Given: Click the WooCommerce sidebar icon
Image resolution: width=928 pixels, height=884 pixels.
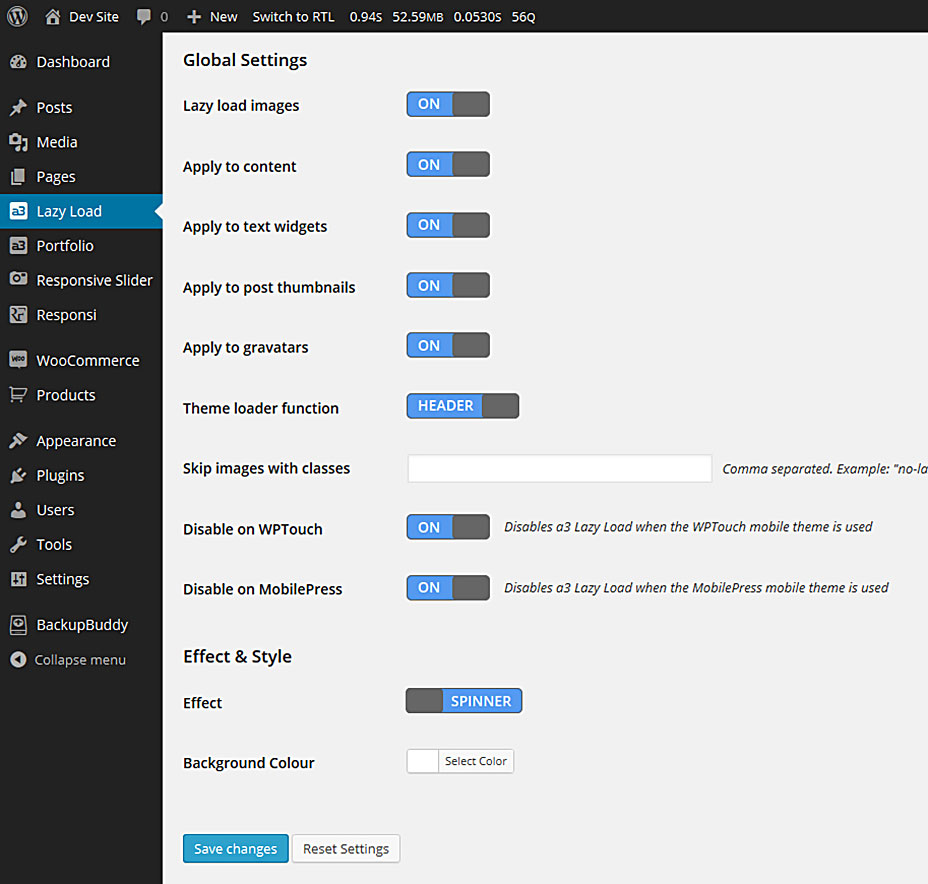Looking at the screenshot, I should coord(18,360).
